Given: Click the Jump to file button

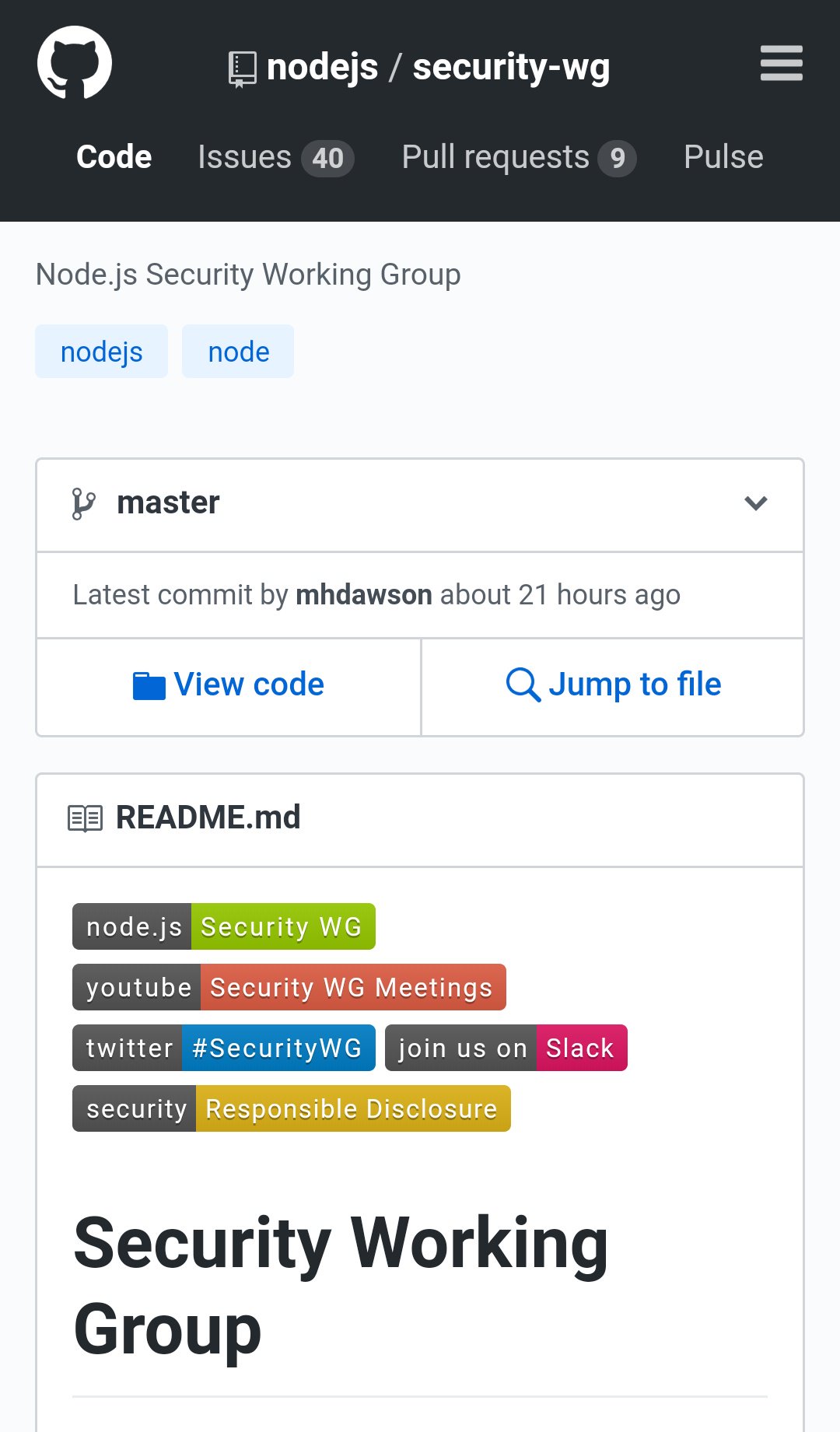Looking at the screenshot, I should 613,686.
